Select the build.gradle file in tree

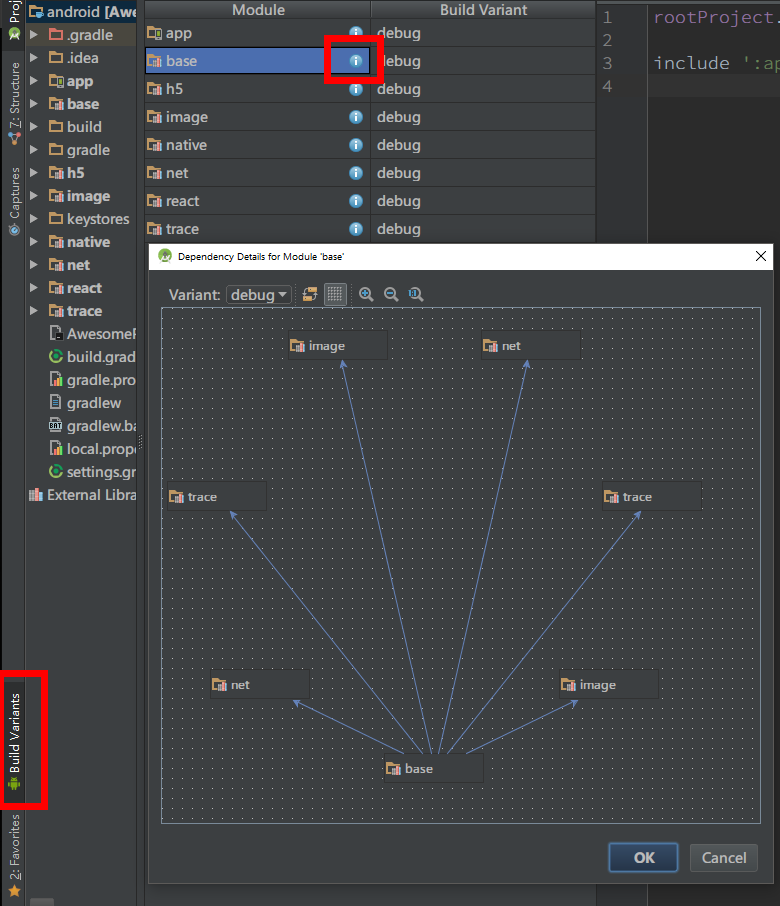92,357
